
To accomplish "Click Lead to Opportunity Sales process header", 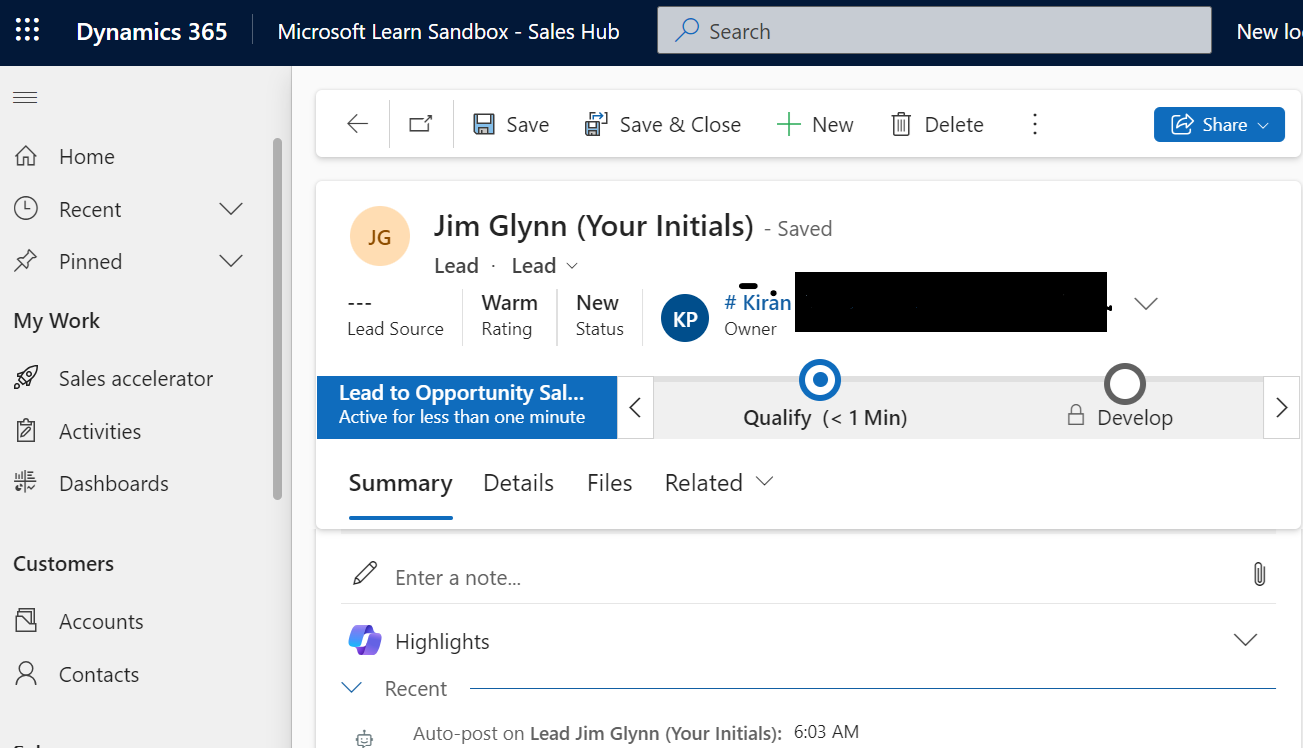I will [x=467, y=407].
